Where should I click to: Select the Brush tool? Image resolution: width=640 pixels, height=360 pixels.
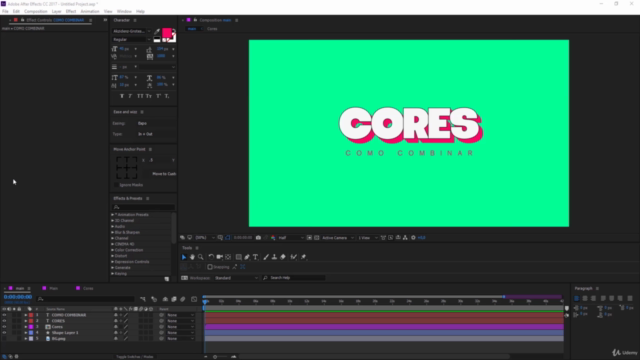(266, 257)
